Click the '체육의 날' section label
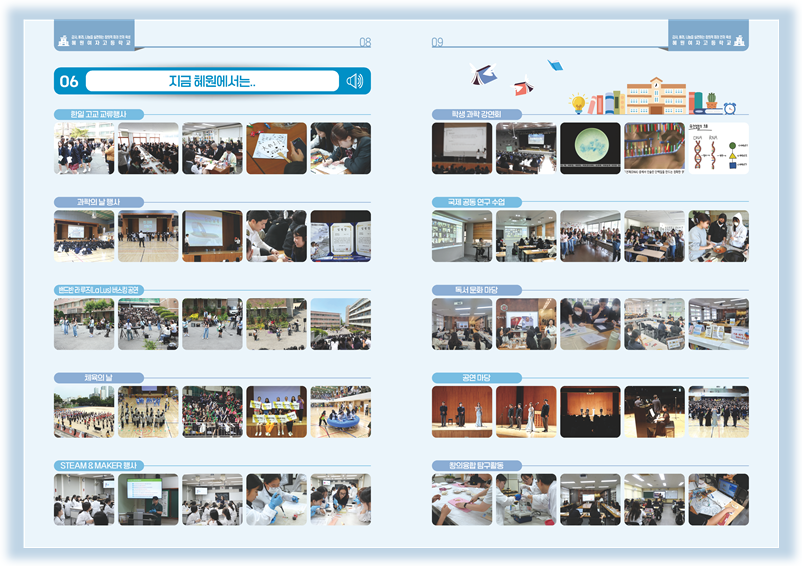 tap(99, 378)
